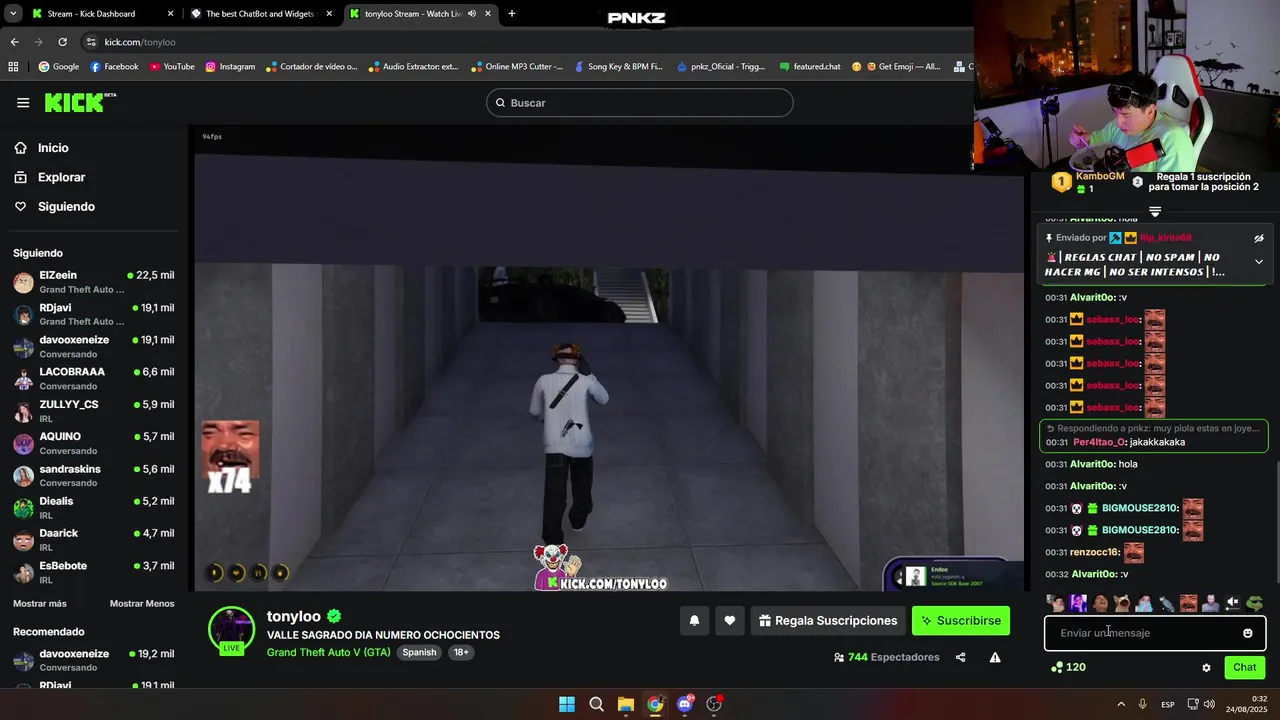Image resolution: width=1280 pixels, height=720 pixels.
Task: Show hidden system tray icons
Action: (1121, 704)
